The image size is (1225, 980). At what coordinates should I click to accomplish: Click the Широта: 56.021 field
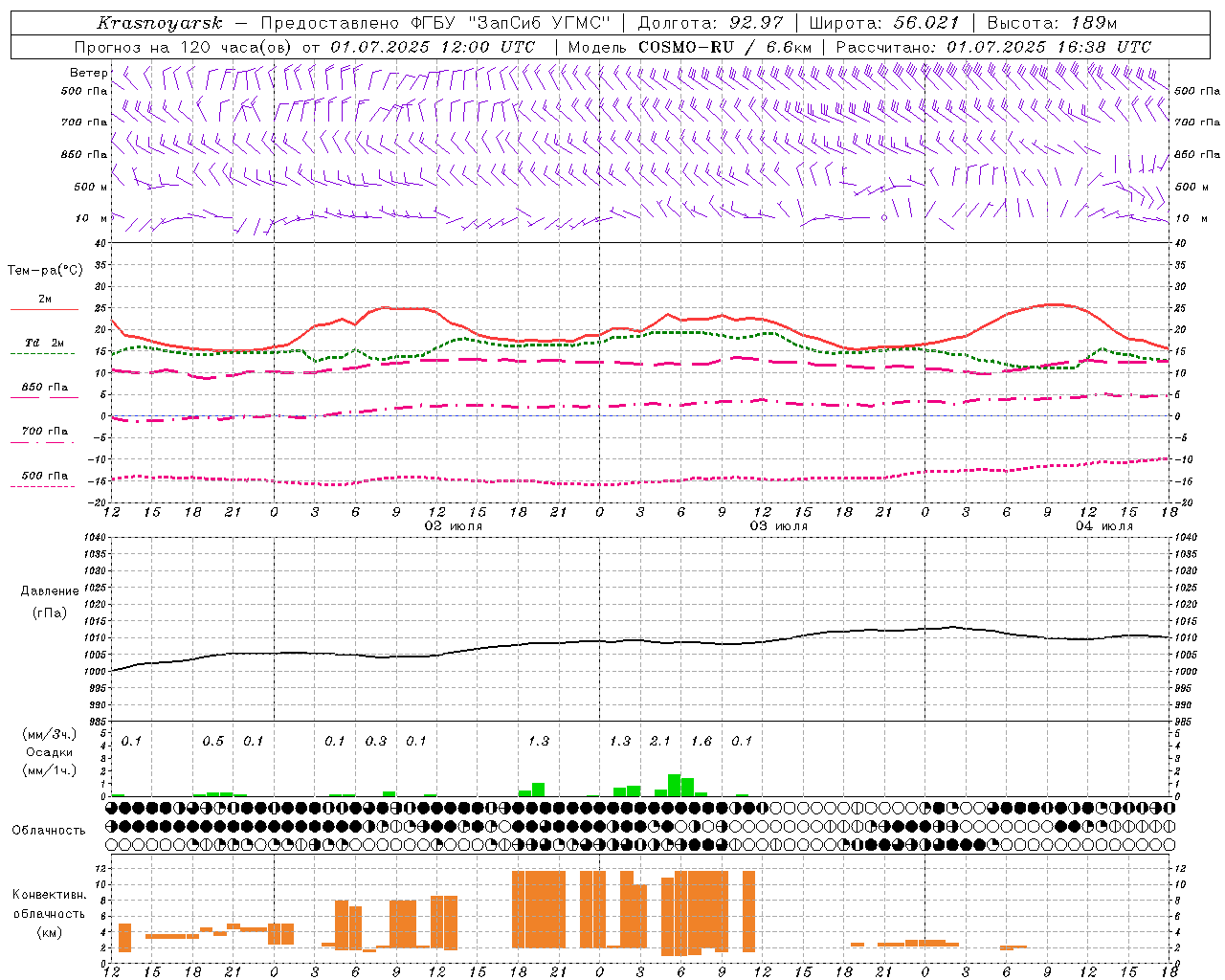(x=883, y=23)
